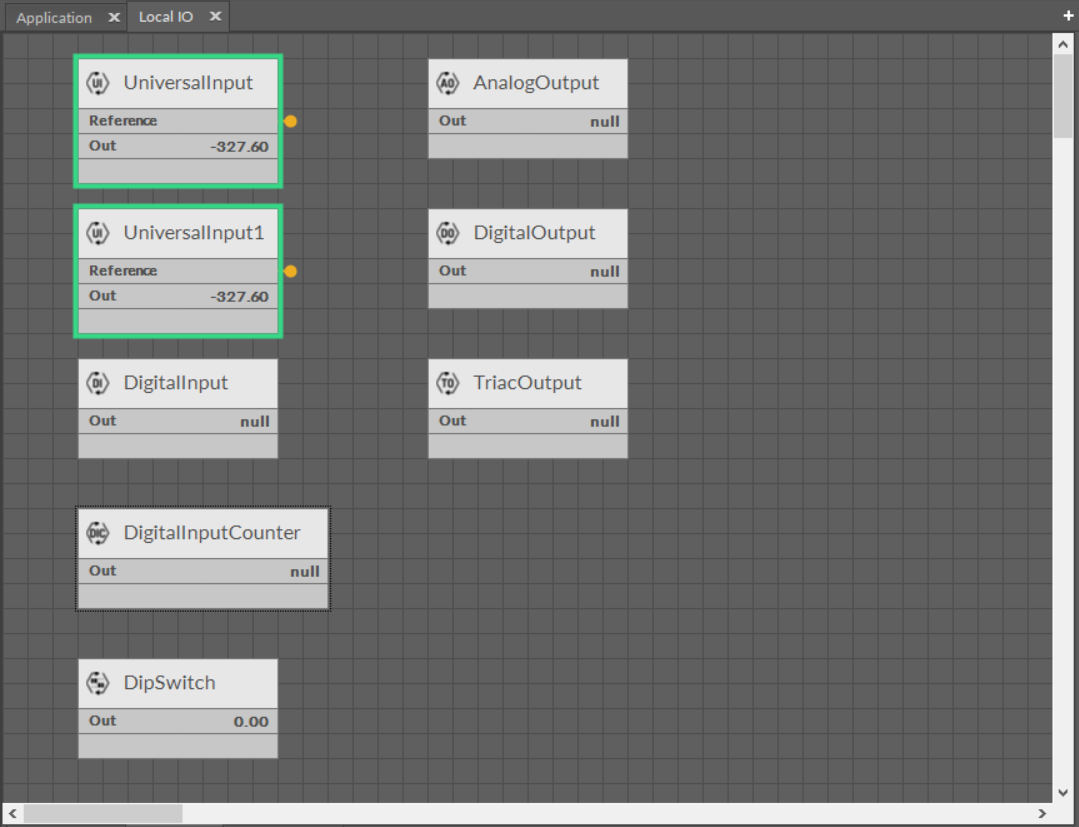Close the Application tab
The image size is (1079, 827).
[x=114, y=17]
